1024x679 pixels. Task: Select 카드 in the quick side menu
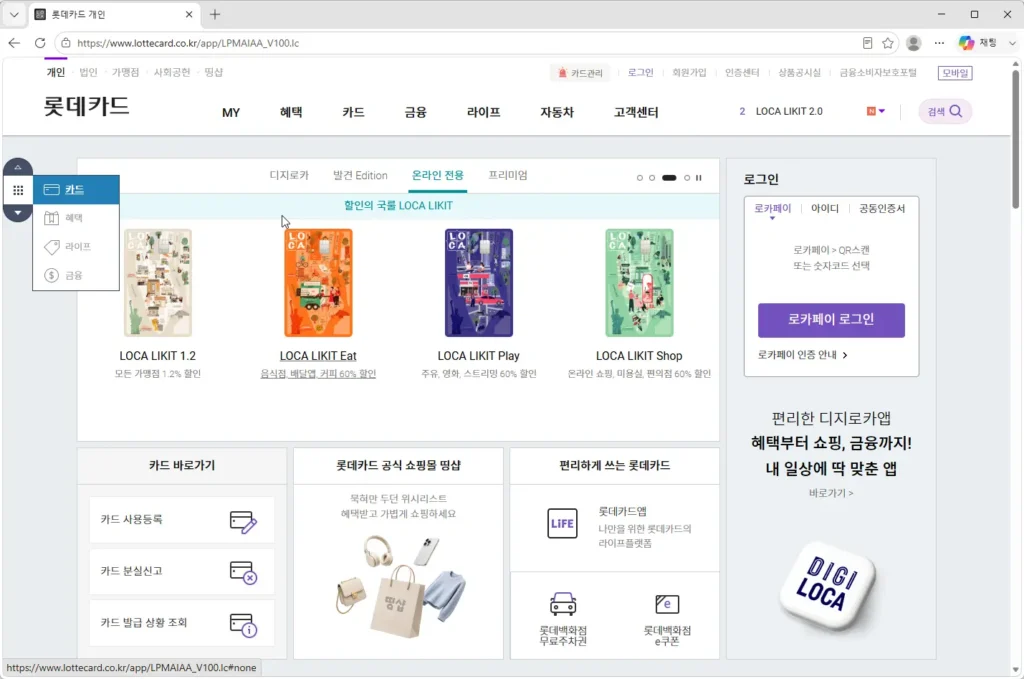click(76, 189)
